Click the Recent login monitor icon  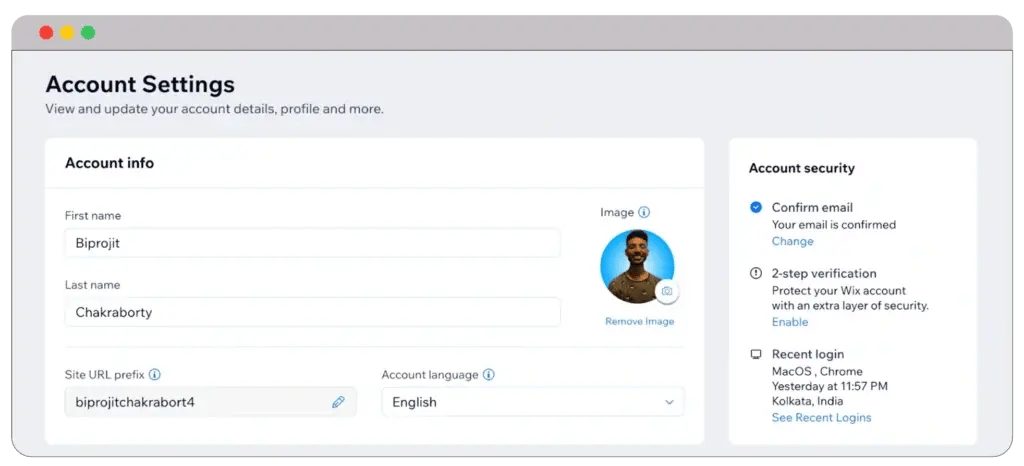[756, 354]
